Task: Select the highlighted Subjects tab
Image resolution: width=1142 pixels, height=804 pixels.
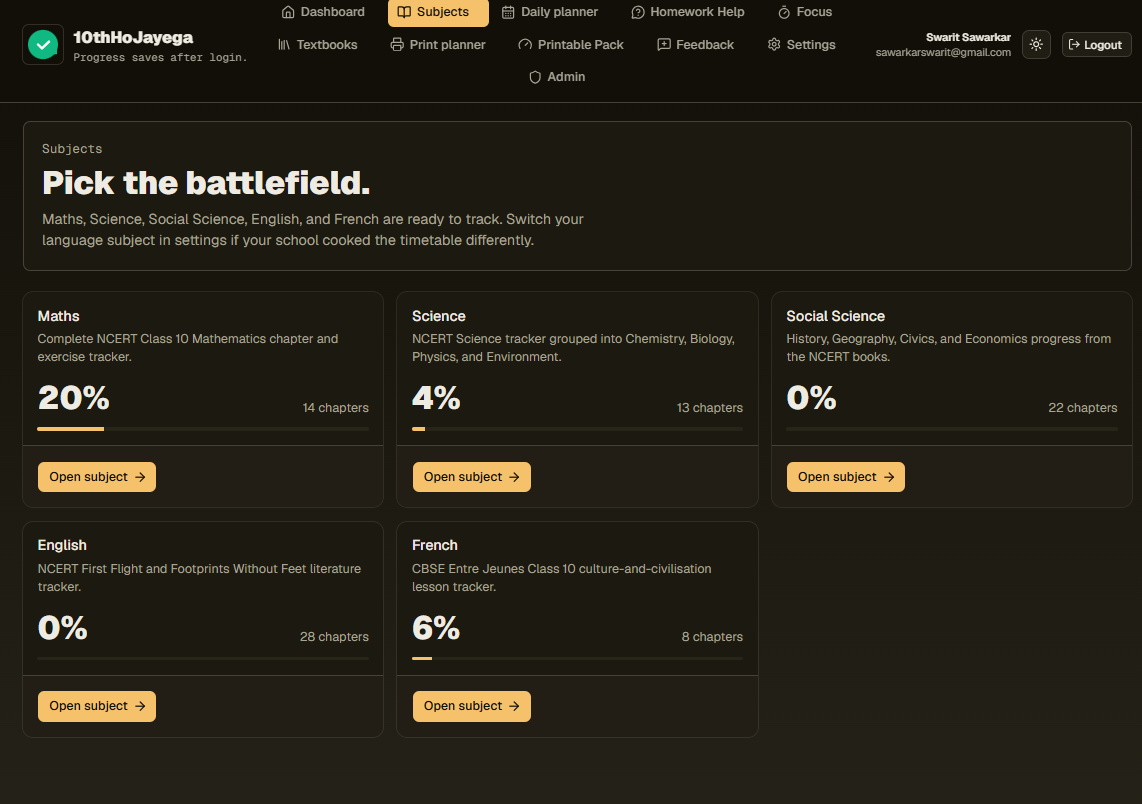Action: tap(438, 12)
